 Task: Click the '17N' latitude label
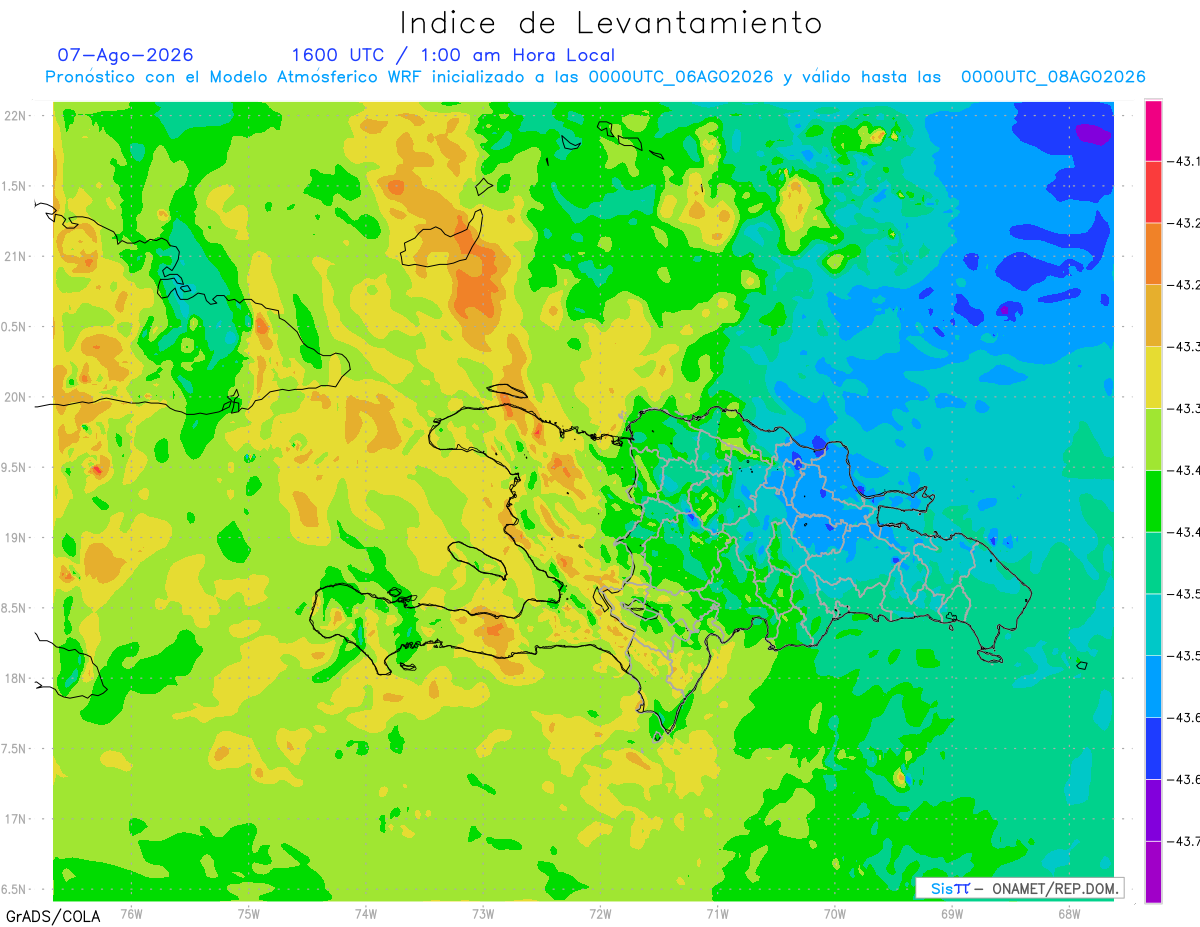(17, 819)
